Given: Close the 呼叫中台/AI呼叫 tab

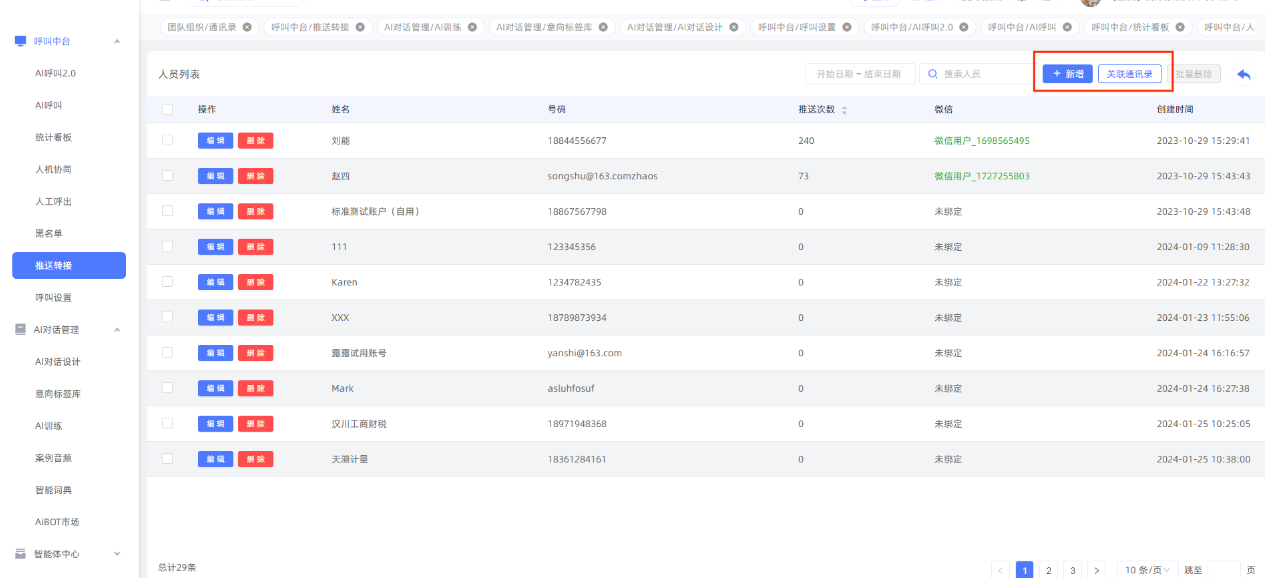Looking at the screenshot, I should coord(1067,27).
